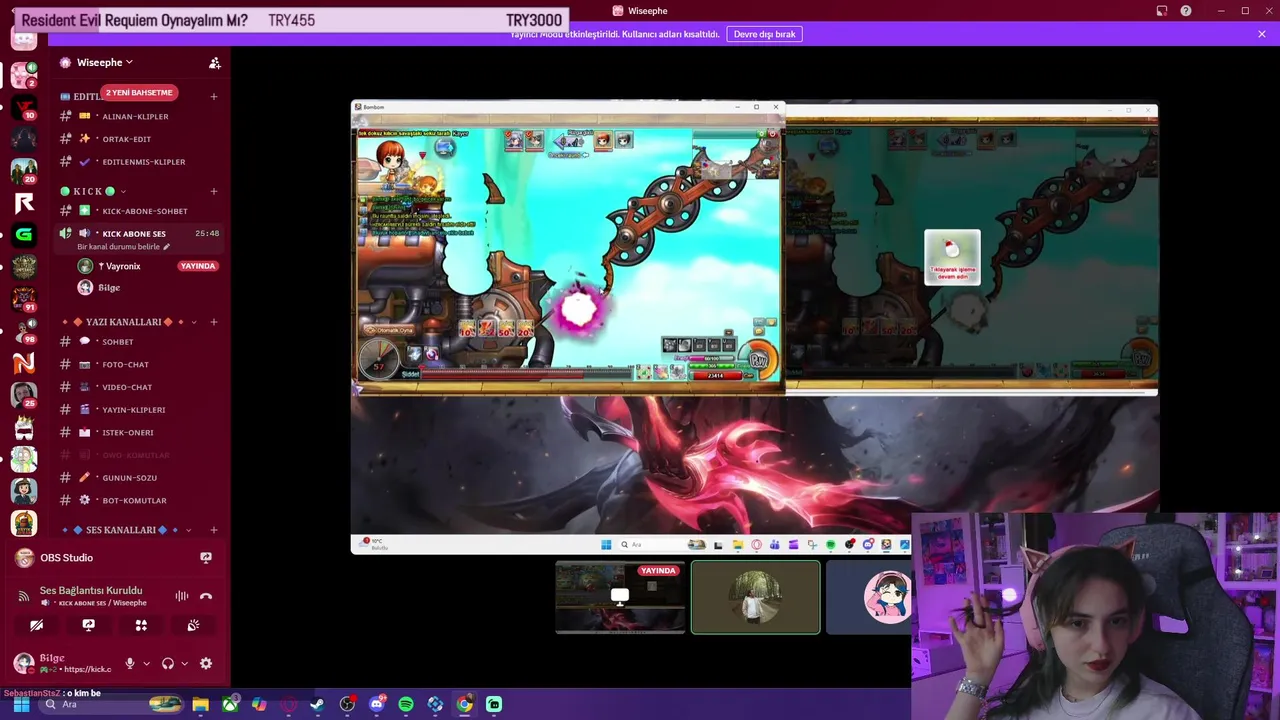Open Discord user settings gear
The height and width of the screenshot is (720, 1280).
click(x=206, y=663)
